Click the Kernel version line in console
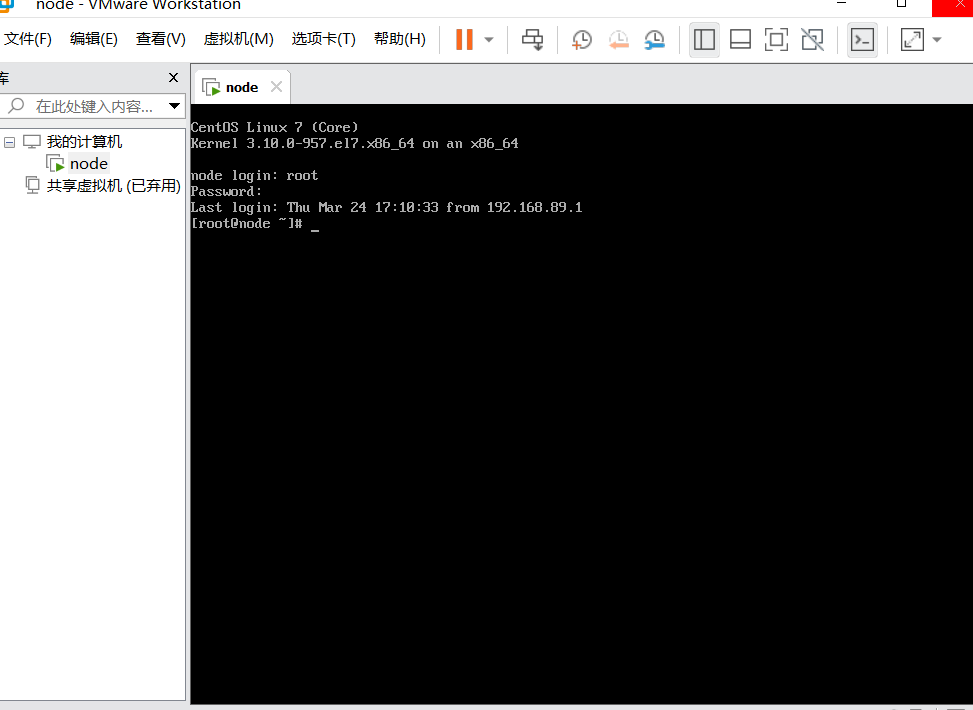Image resolution: width=973 pixels, height=710 pixels. (x=354, y=143)
